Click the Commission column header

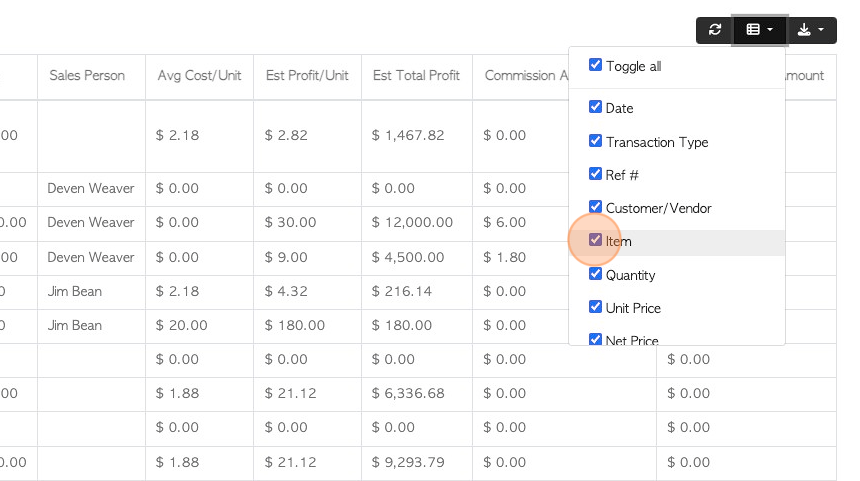[x=520, y=76]
